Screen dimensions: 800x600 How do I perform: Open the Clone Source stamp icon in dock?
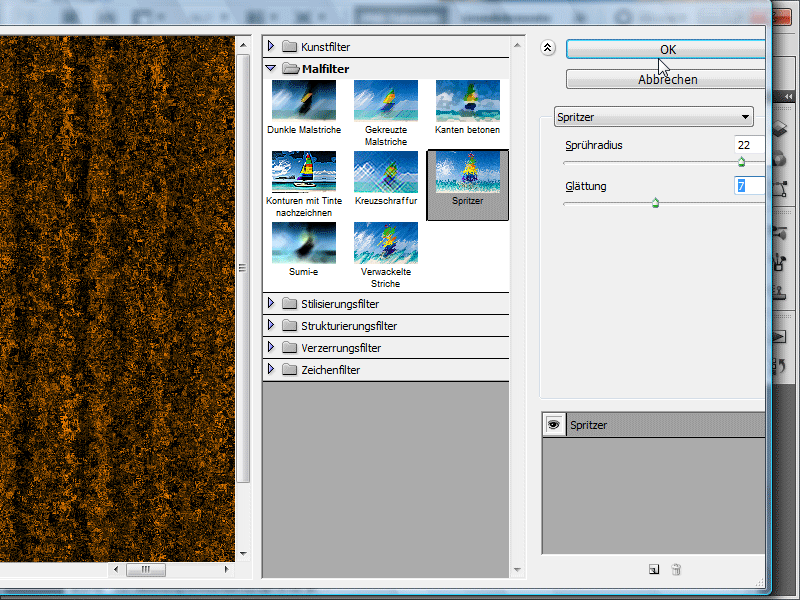(780, 292)
